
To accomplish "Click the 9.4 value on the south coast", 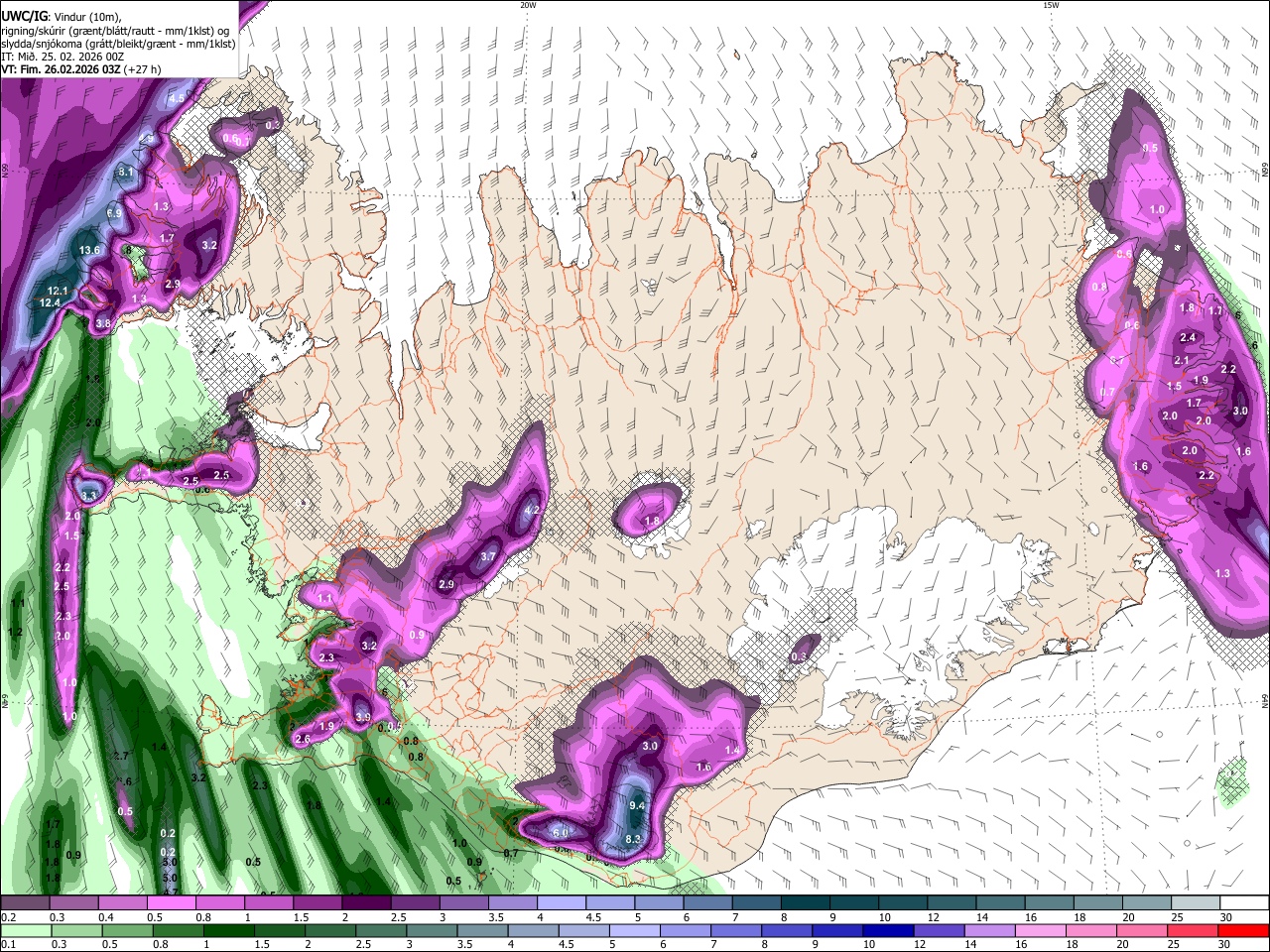I will pos(638,806).
